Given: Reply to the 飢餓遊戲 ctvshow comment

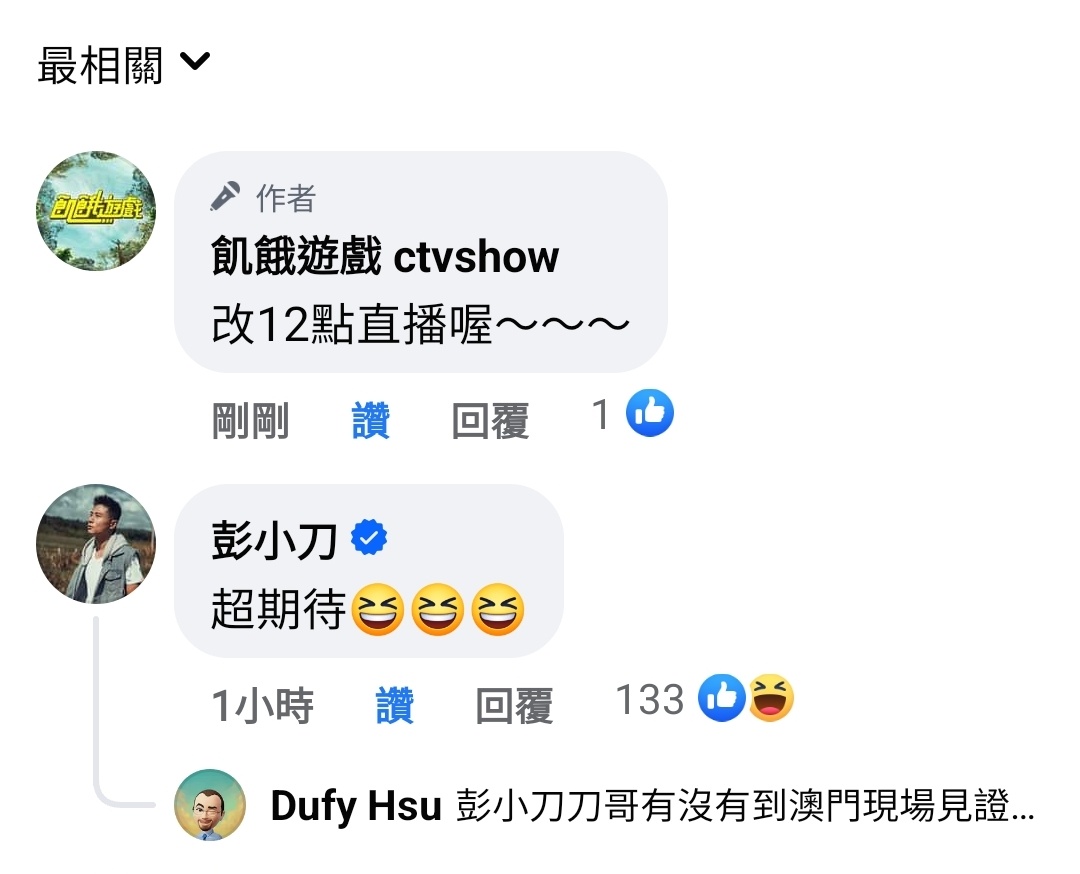Looking at the screenshot, I should tap(490, 420).
